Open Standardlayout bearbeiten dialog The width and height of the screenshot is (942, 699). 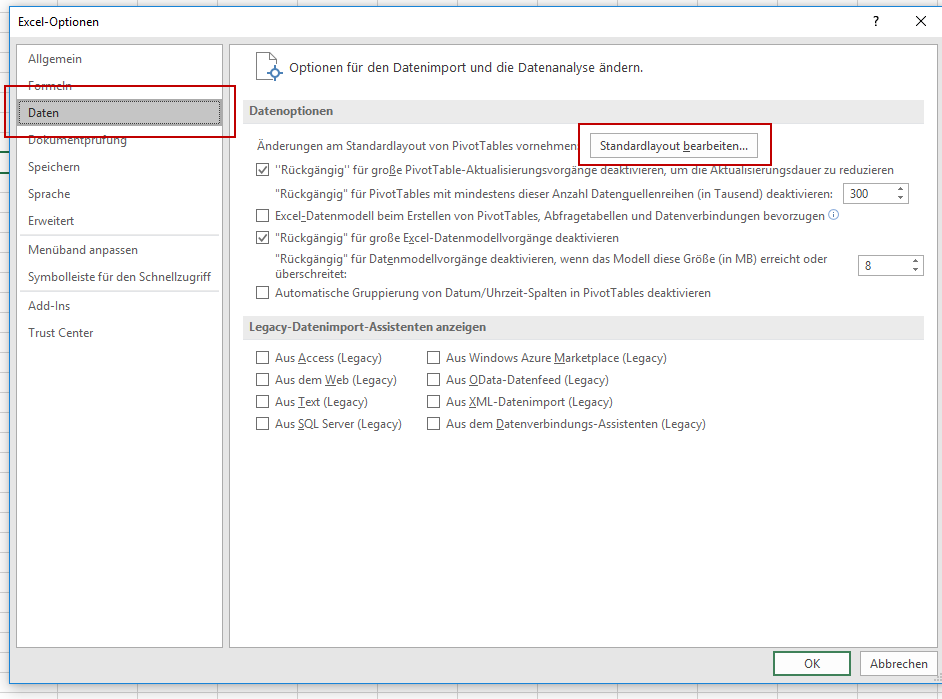(675, 146)
